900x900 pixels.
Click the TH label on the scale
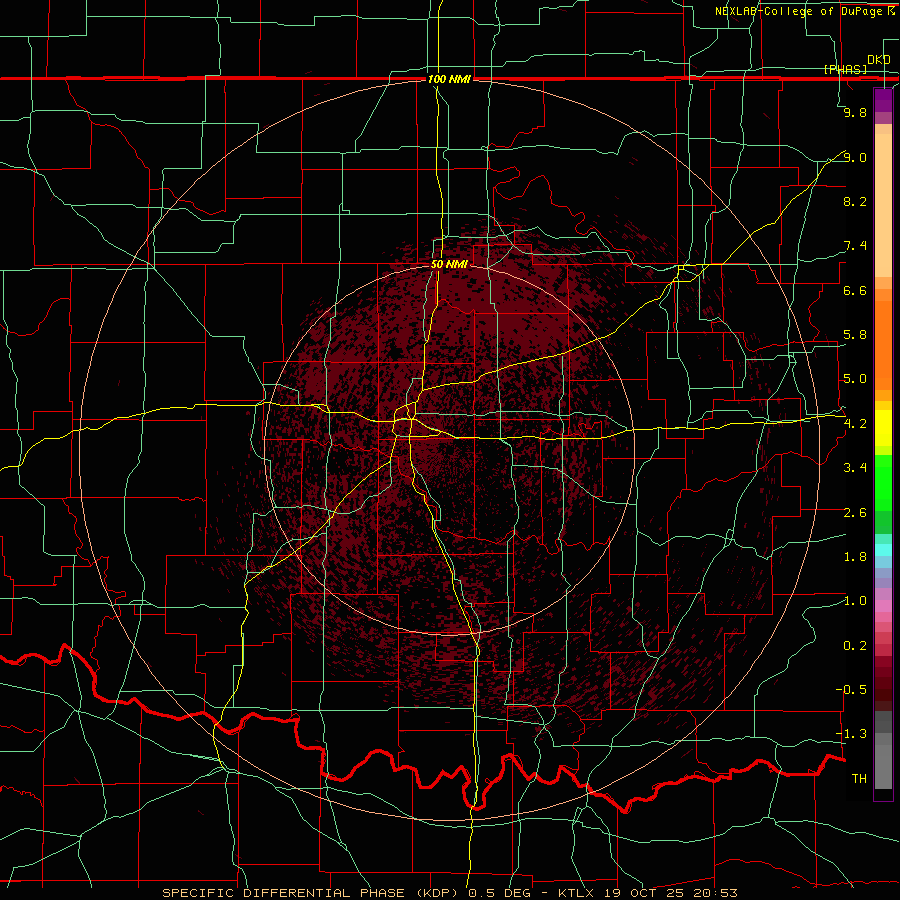tap(859, 779)
